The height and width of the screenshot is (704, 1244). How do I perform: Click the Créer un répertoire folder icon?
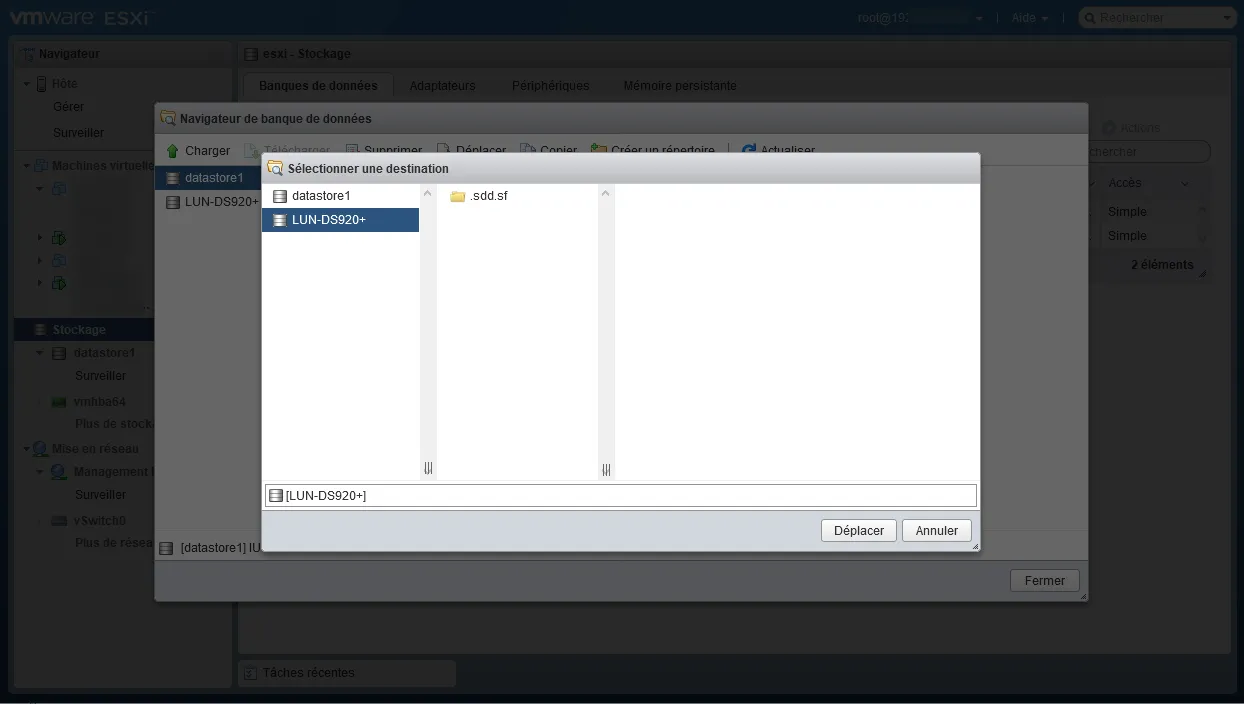pyautogui.click(x=599, y=151)
